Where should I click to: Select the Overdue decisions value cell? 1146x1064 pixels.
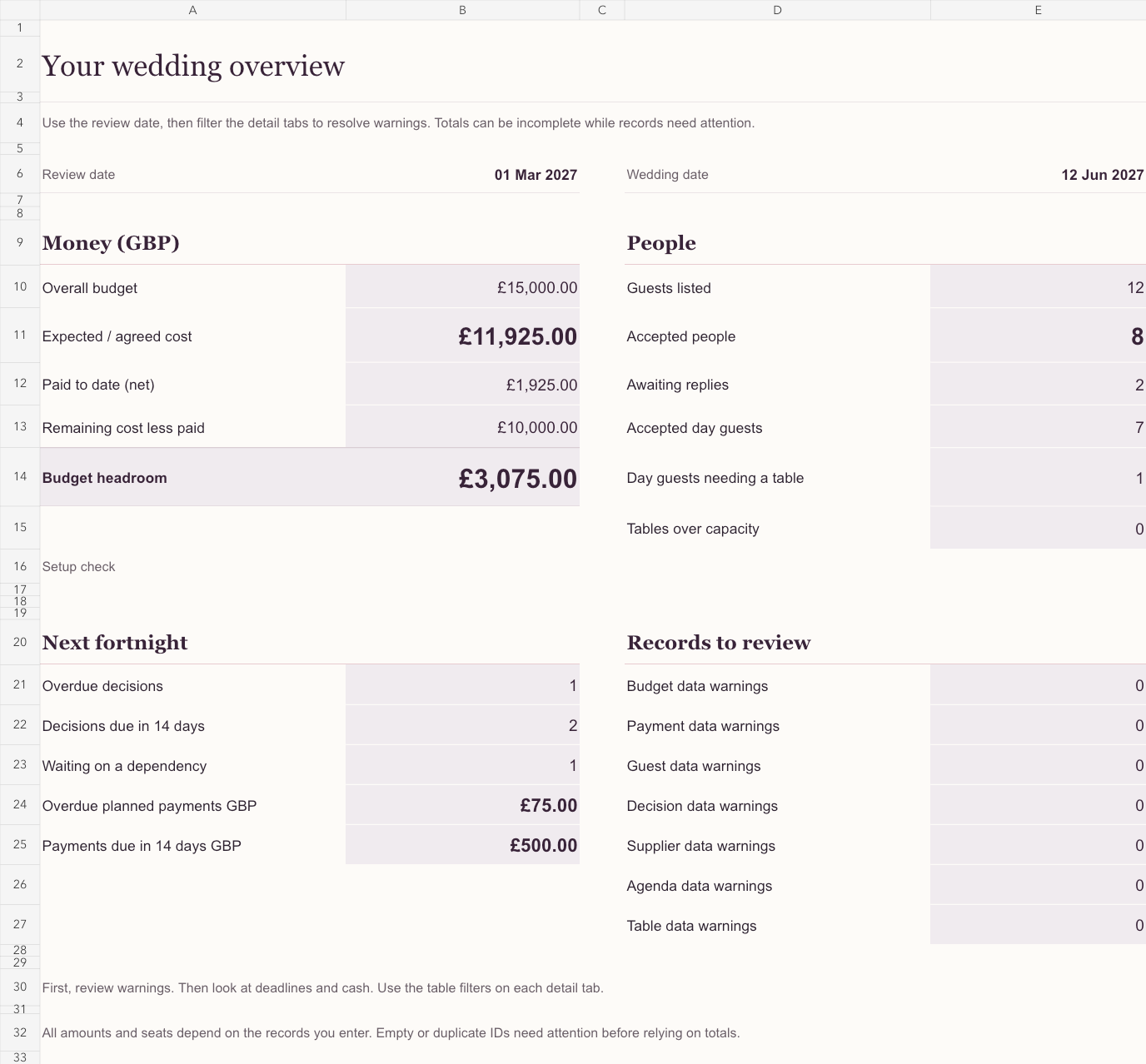[x=462, y=685]
